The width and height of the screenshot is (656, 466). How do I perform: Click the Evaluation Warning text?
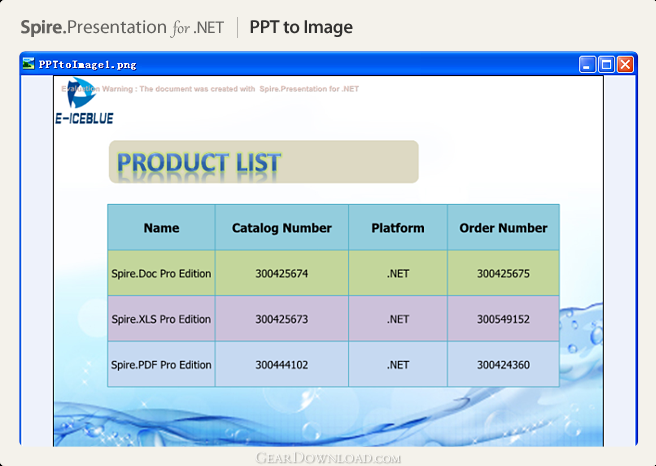[210, 89]
